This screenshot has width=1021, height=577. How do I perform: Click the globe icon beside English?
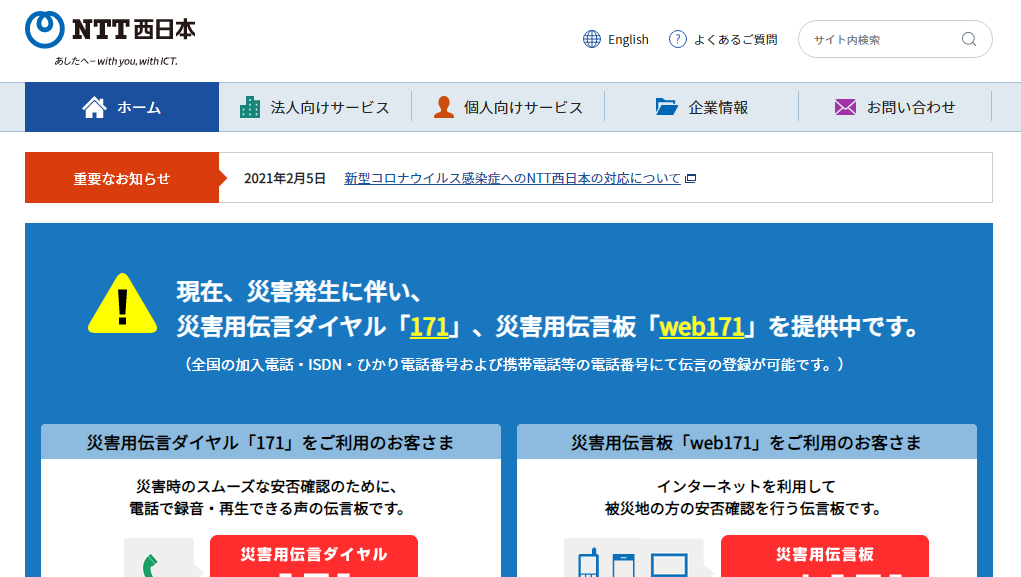[x=592, y=39]
